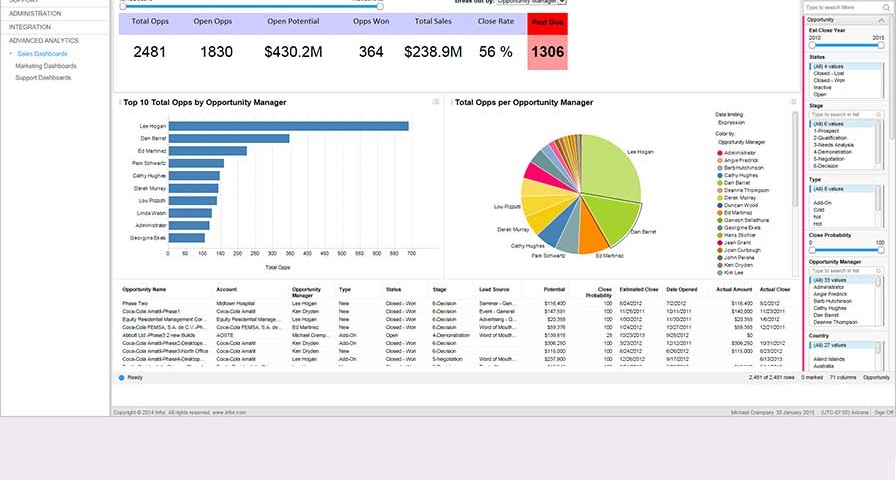Click the Ed Martinez bar in the bar chart

click(207, 151)
